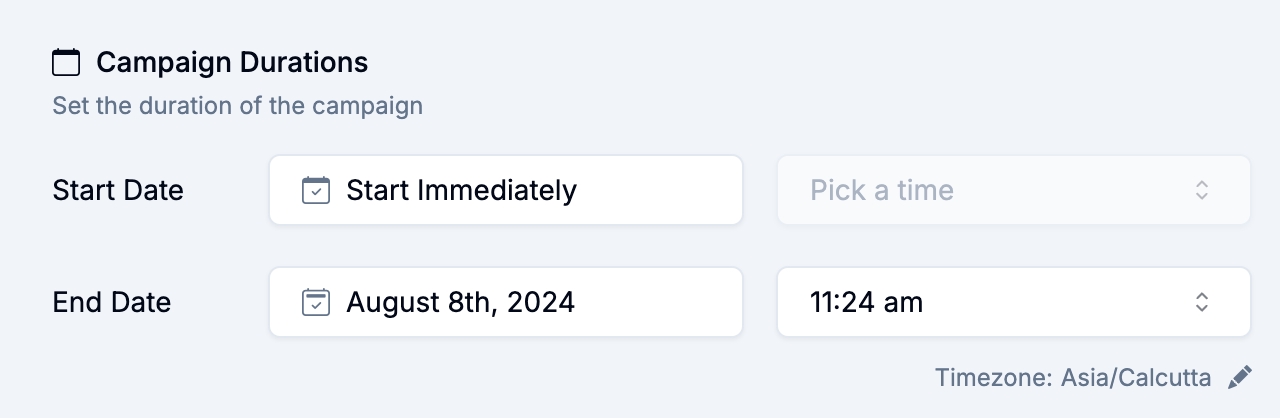Click the 'Start Immediately' text

click(x=461, y=190)
